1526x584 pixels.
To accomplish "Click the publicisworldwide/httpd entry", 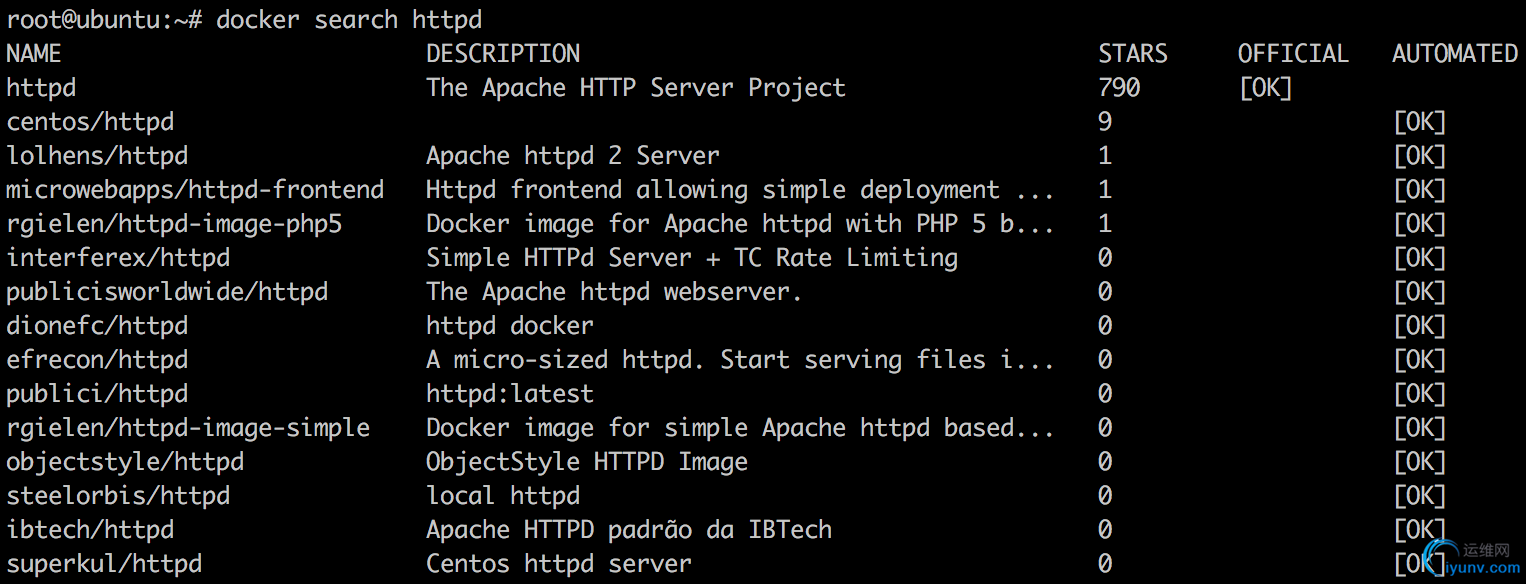I will tap(167, 292).
